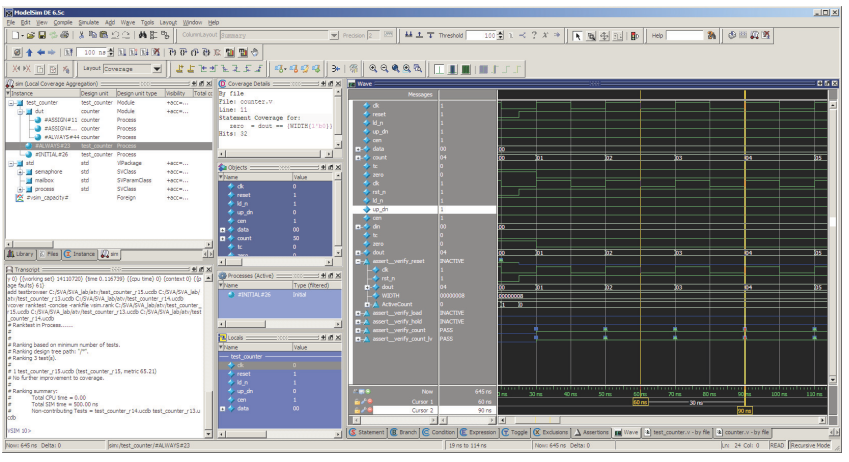Viewport: 849px width, 462px height.
Task: Switch to the Library tab
Action: click(x=20, y=254)
